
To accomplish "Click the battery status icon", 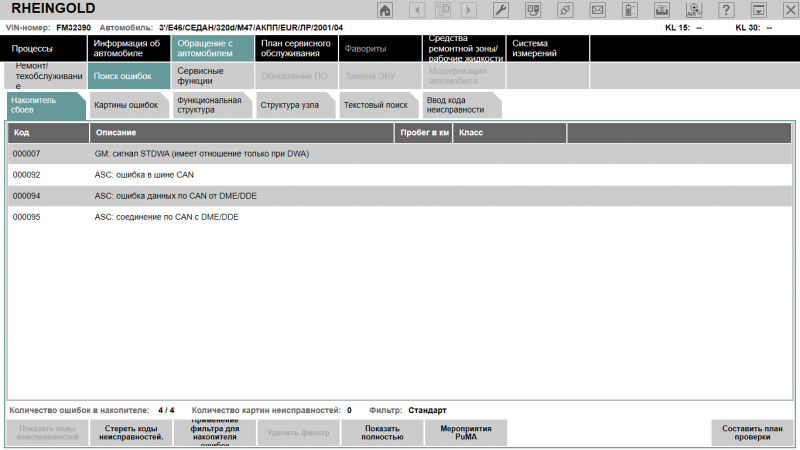I will [x=630, y=10].
